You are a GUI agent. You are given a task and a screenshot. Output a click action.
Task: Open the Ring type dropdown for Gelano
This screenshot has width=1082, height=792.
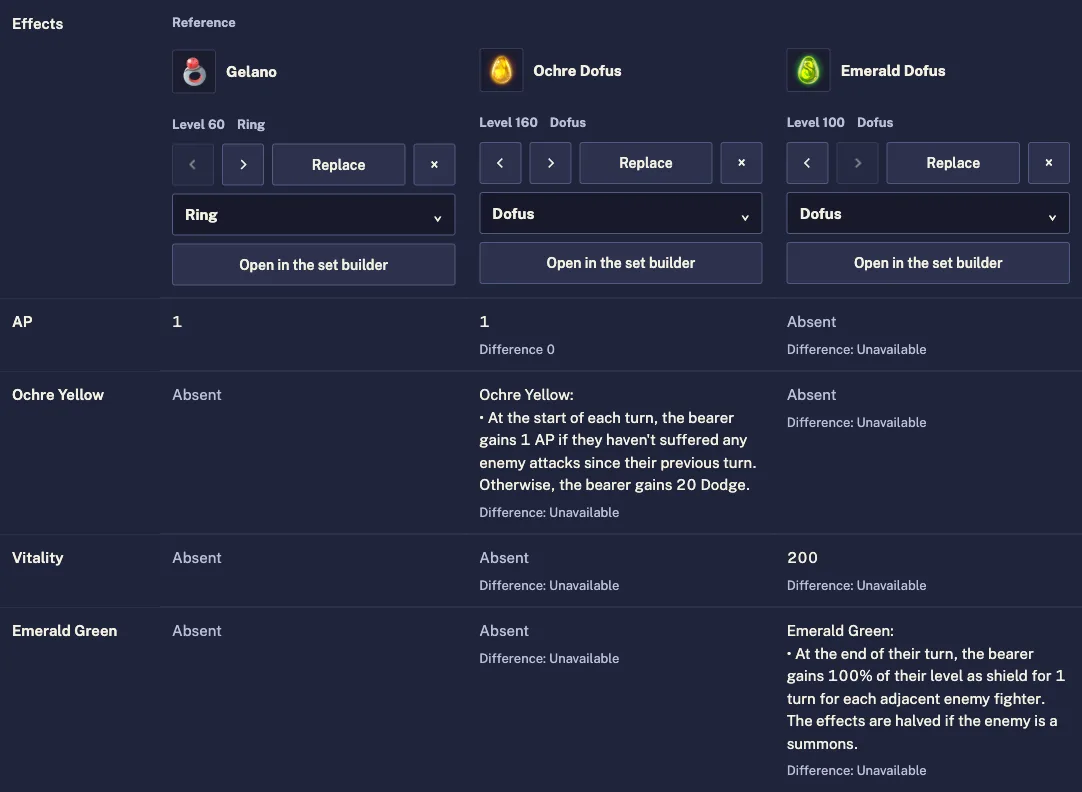(313, 215)
